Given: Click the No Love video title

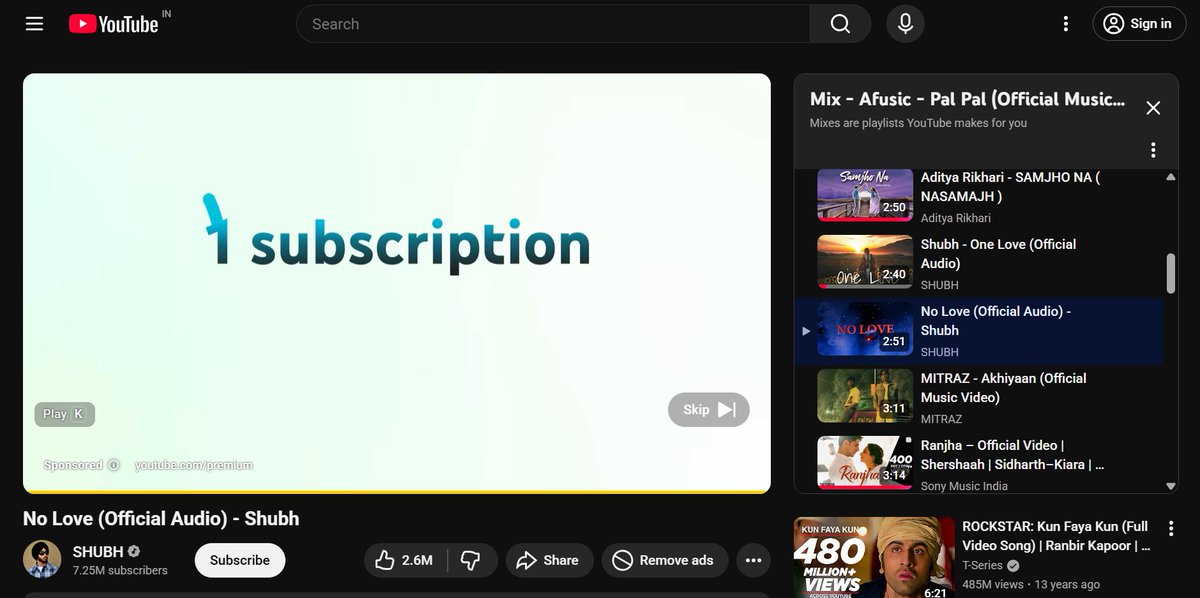Looking at the screenshot, I should (x=161, y=518).
